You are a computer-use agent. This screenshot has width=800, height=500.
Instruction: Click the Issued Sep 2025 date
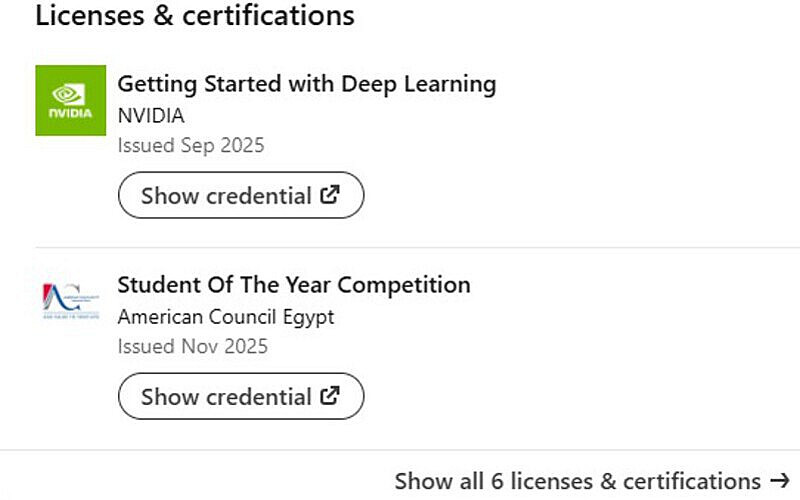tap(191, 146)
